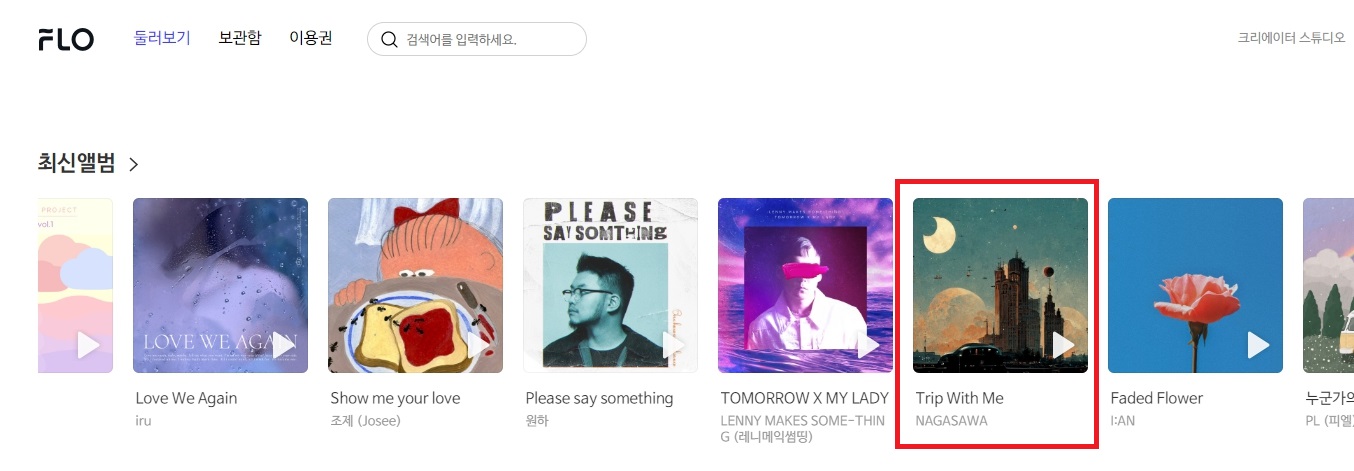Switch to the 보관함 tab
The height and width of the screenshot is (471, 1354).
pyautogui.click(x=240, y=38)
